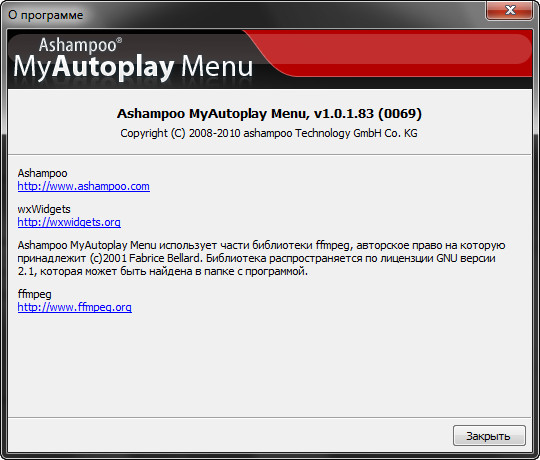540x460 pixels.
Task: Close the О программе dialog with X
Action: click(x=510, y=10)
